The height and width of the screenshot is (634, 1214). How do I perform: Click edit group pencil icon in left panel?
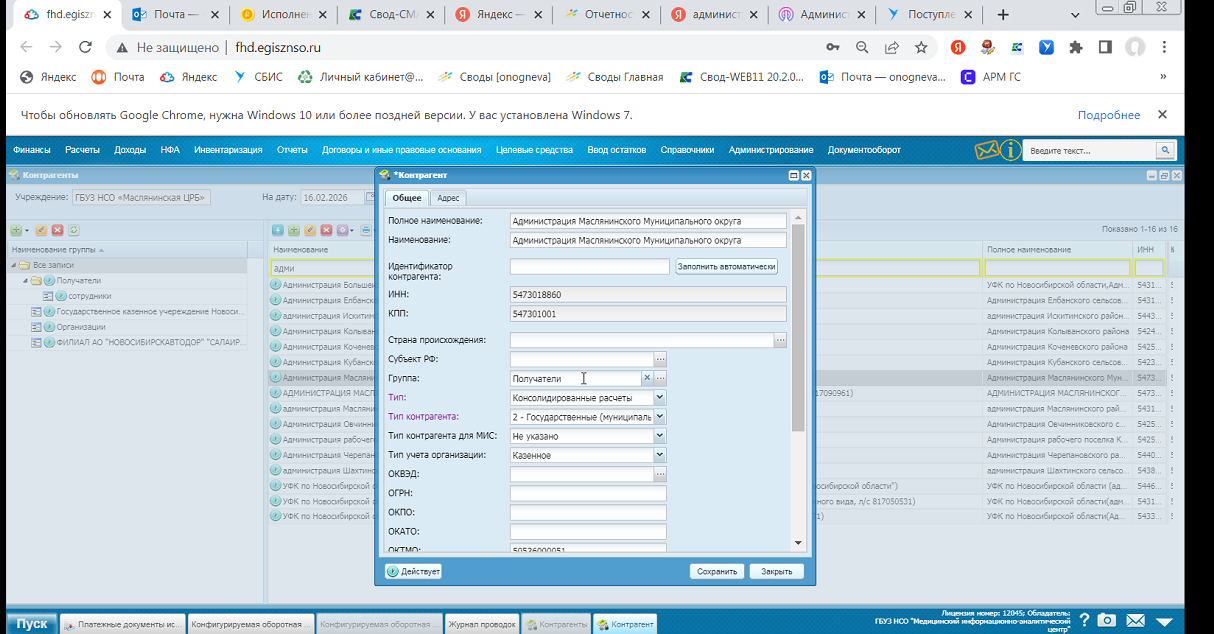(x=42, y=230)
